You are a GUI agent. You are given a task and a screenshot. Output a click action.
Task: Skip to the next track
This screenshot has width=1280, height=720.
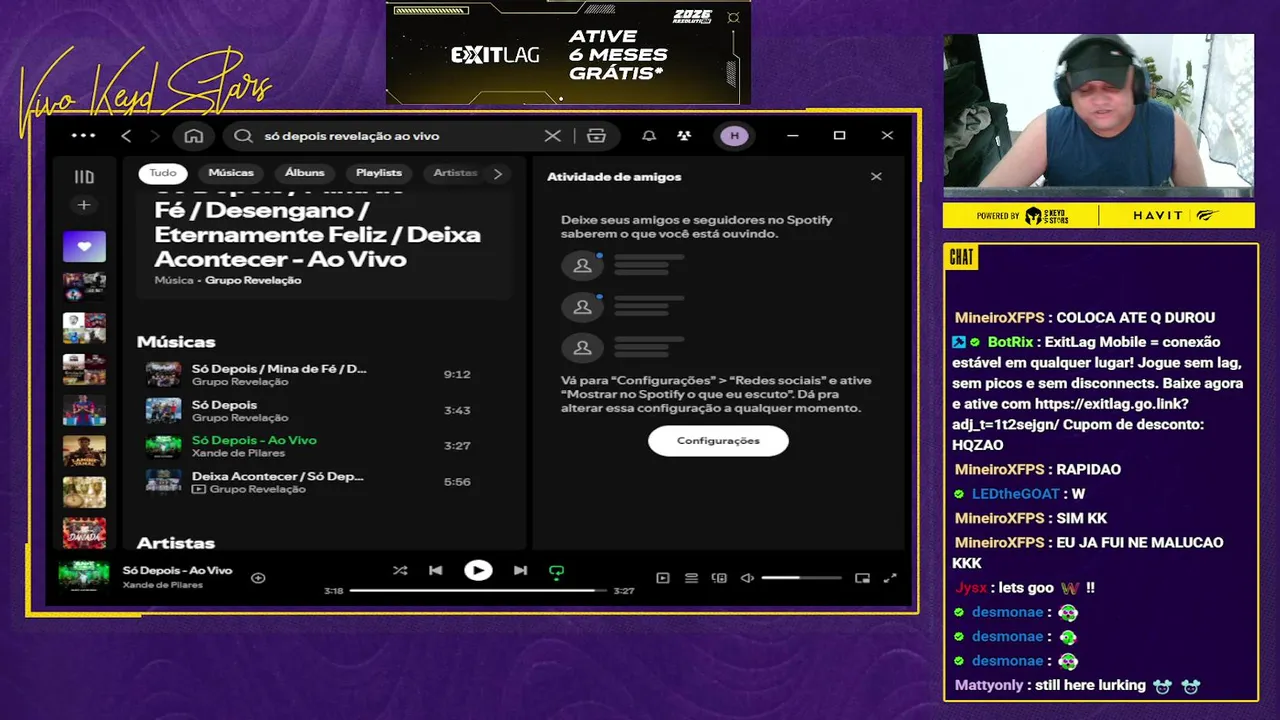click(x=520, y=571)
